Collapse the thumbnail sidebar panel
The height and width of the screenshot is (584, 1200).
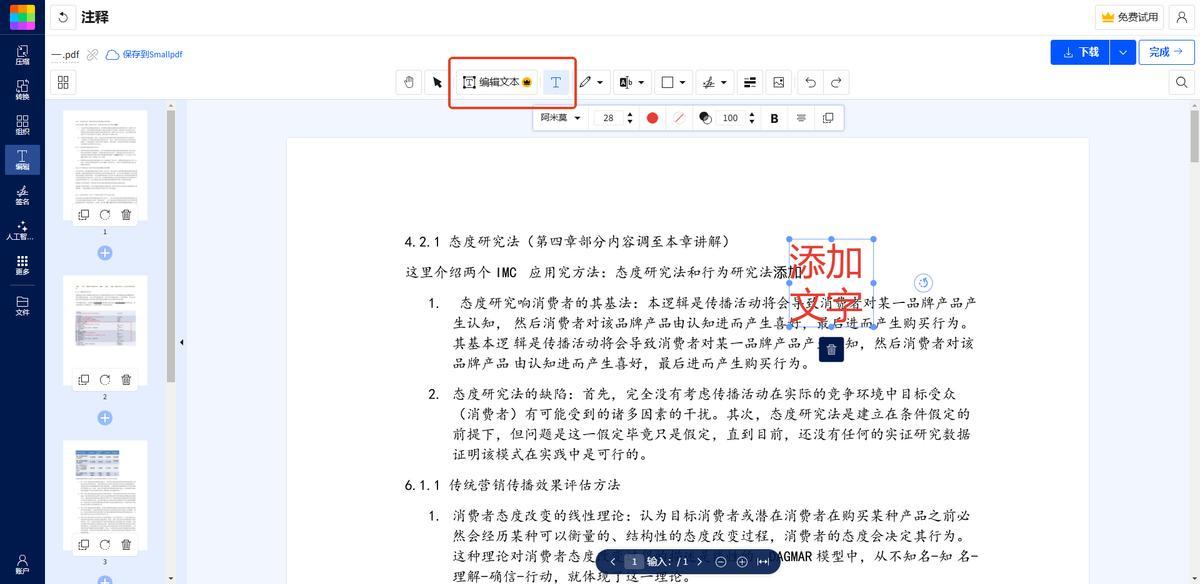click(x=181, y=342)
